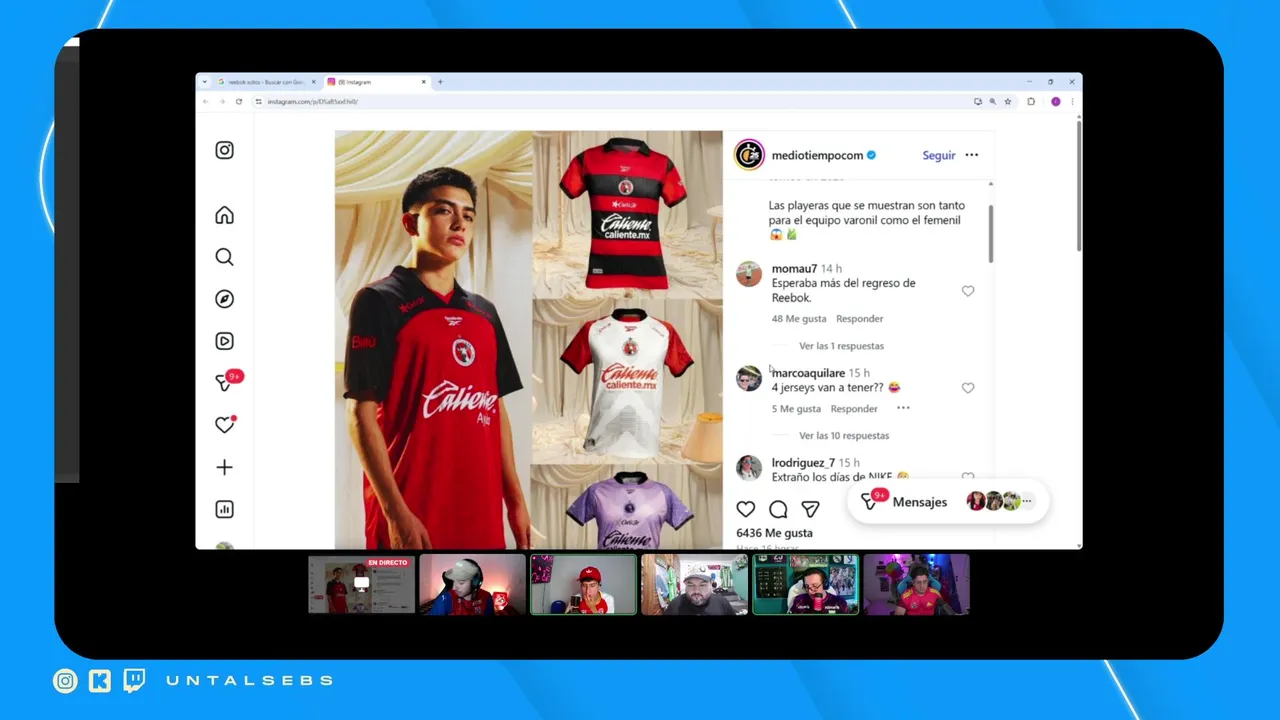This screenshot has width=1280, height=720.
Task: Click the Instagram logo in sidebar
Action: 224,150
